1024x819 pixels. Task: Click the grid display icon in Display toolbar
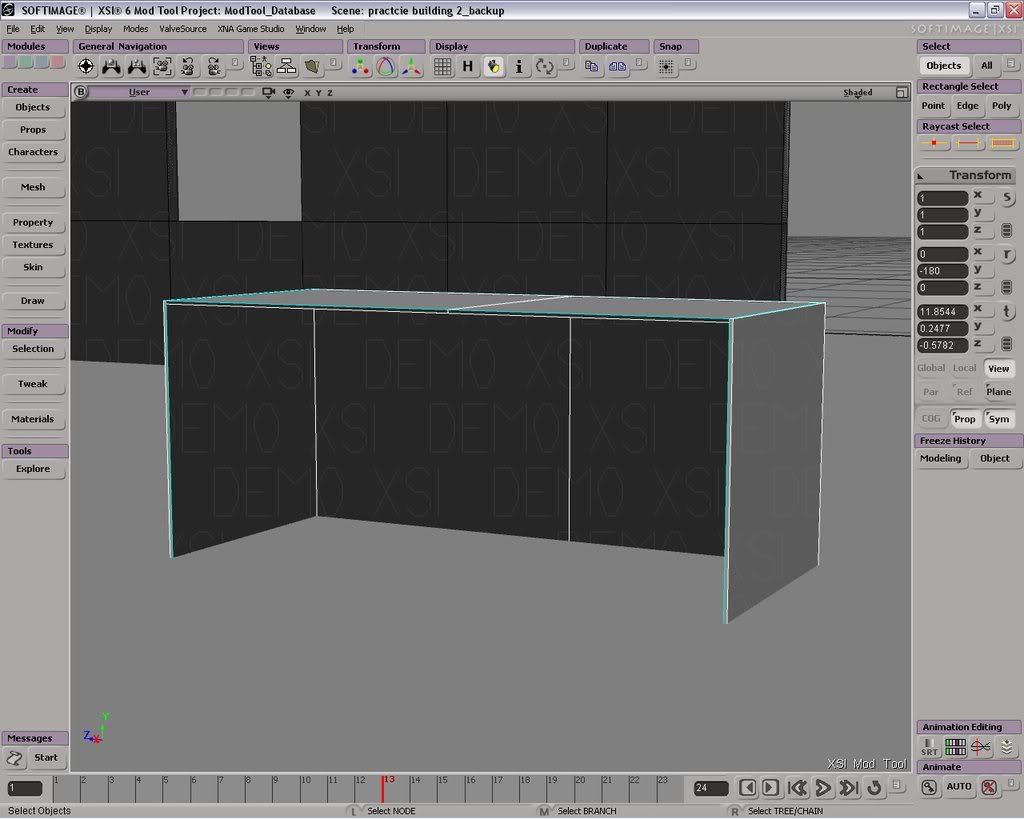(x=442, y=67)
